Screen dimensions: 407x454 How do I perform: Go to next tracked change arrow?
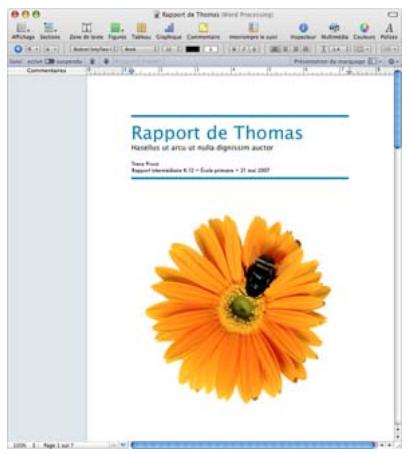coord(106,61)
